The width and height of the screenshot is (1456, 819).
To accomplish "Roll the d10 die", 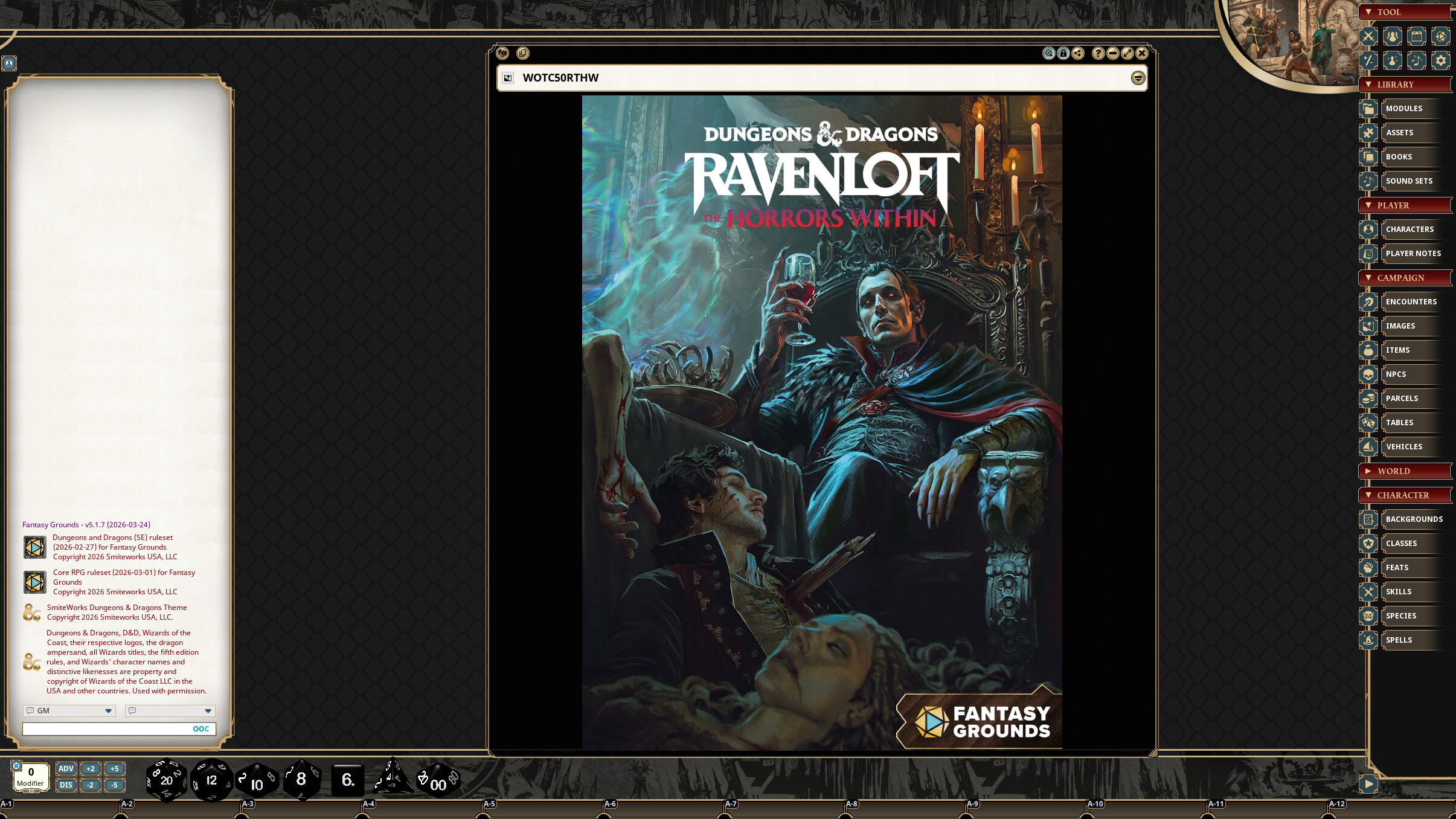I will [x=257, y=781].
